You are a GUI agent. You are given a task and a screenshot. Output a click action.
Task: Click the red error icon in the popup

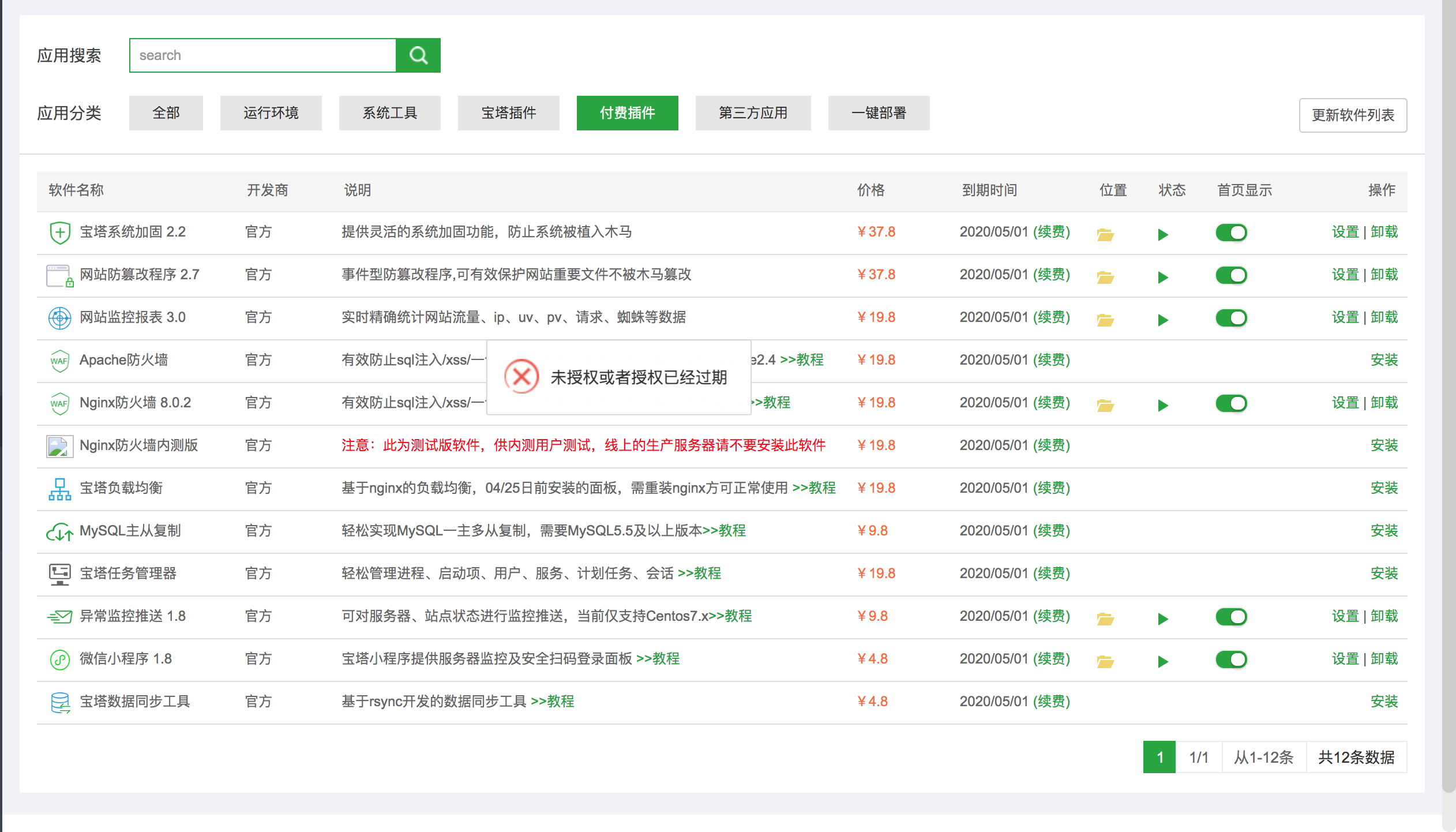(521, 377)
